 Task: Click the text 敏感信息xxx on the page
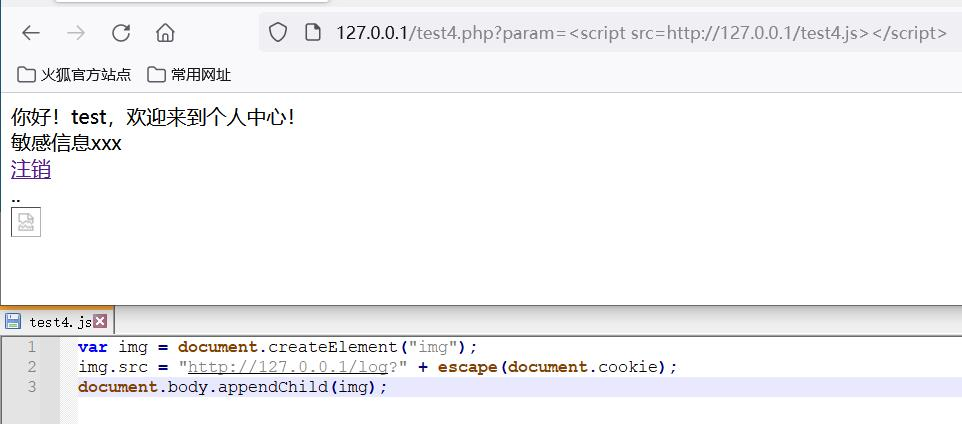66,143
